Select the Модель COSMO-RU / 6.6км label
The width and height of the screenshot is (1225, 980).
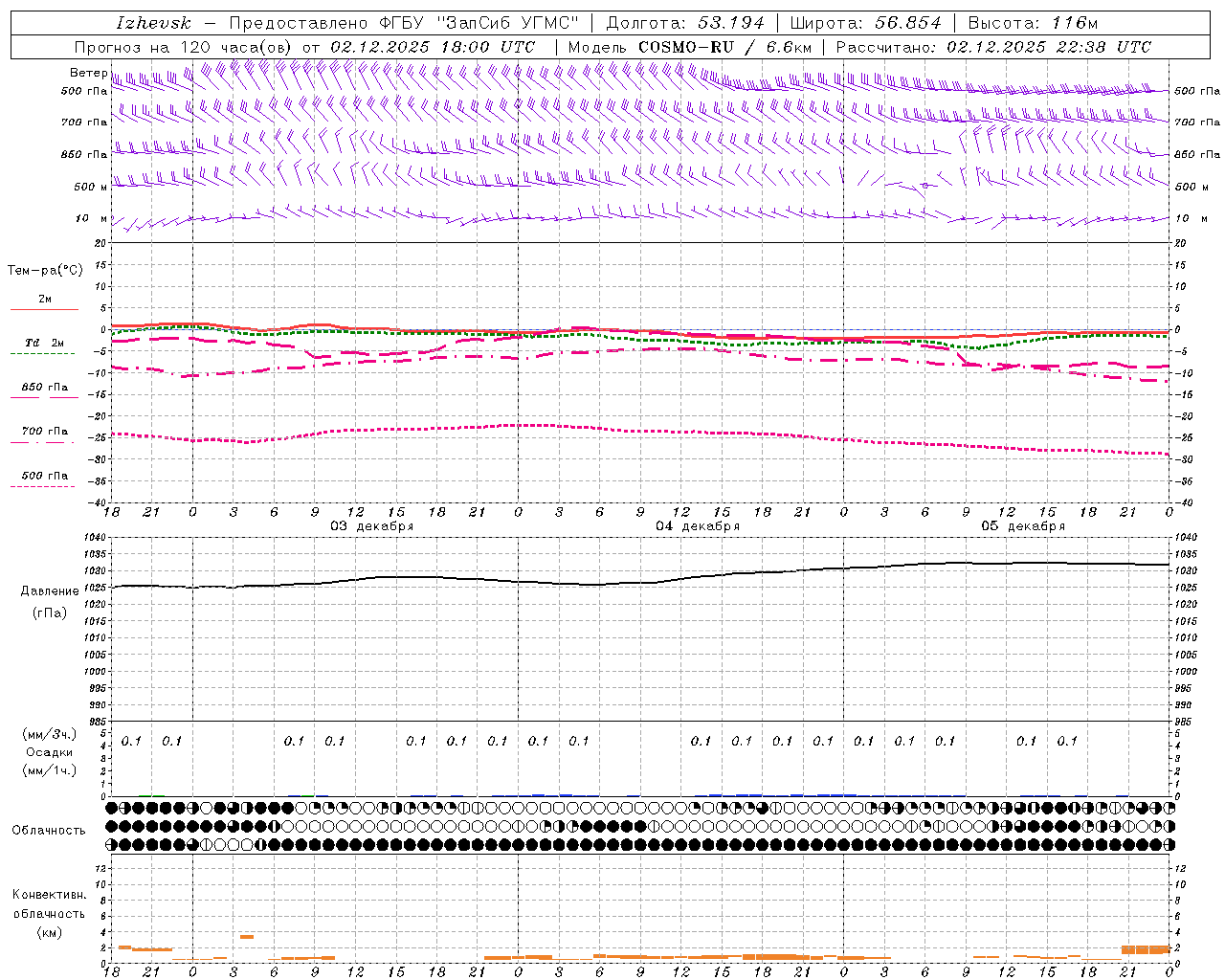(689, 47)
